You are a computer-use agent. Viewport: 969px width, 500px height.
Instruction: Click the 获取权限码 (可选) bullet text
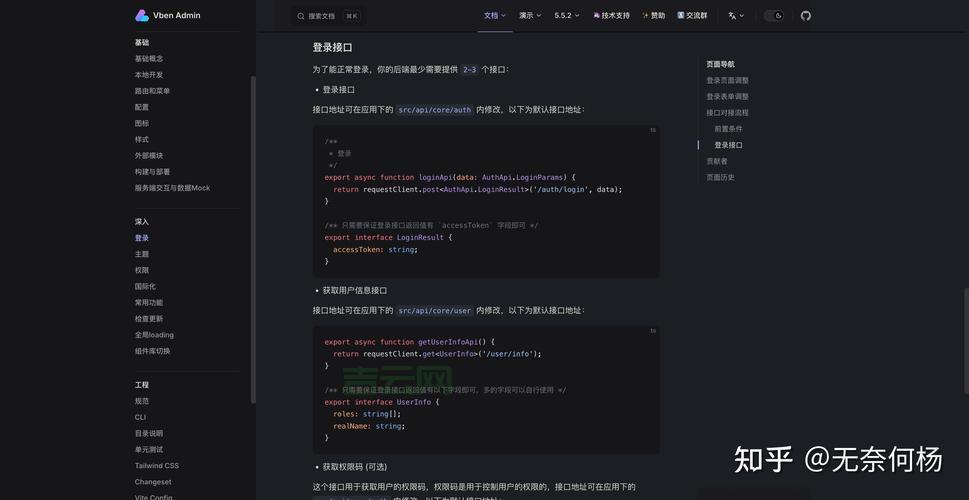tap(355, 467)
